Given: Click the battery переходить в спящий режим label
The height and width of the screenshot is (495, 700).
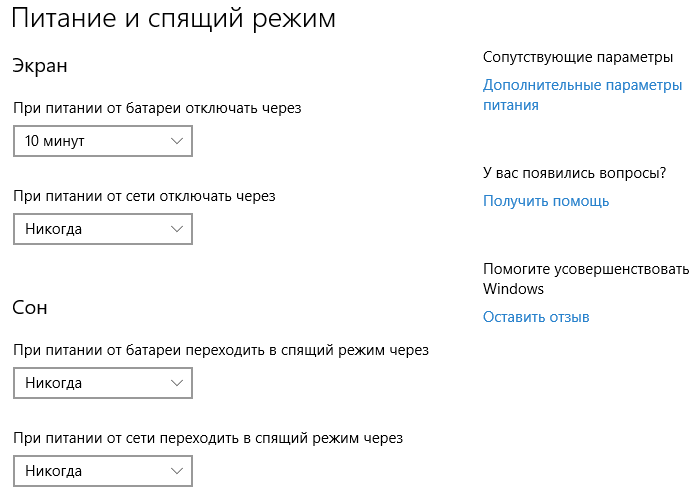Looking at the screenshot, I should 221,350.
